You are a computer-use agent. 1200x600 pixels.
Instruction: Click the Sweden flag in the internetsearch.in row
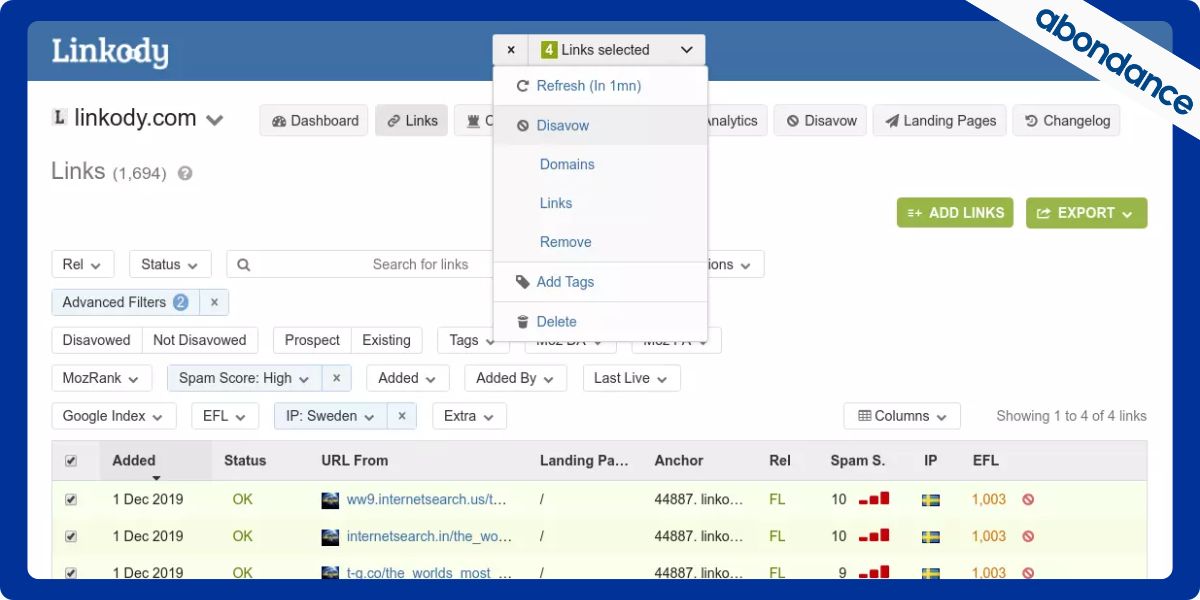point(931,536)
